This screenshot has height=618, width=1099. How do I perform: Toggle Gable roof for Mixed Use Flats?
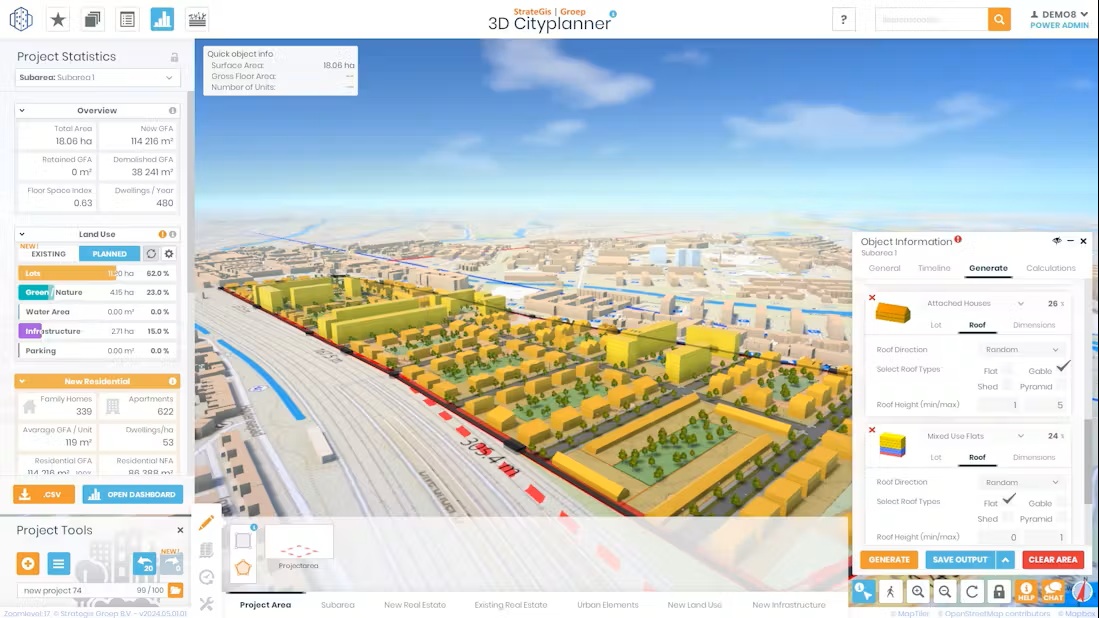(x=1061, y=502)
